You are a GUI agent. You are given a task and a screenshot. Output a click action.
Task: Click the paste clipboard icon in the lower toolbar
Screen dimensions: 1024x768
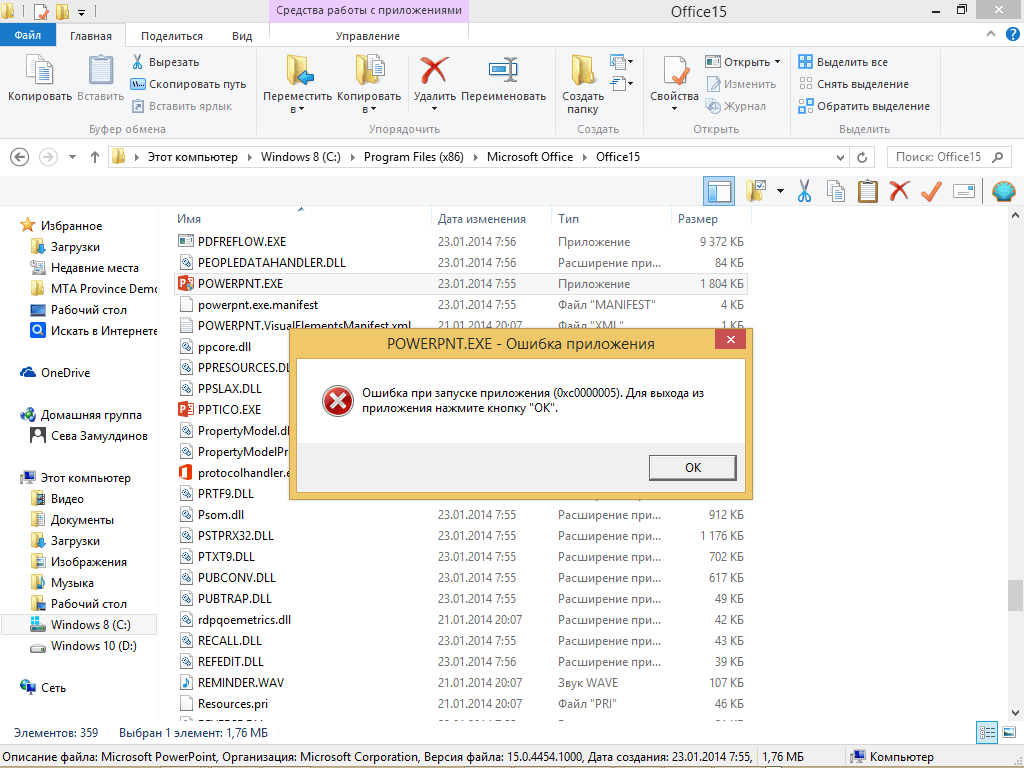pyautogui.click(x=867, y=191)
